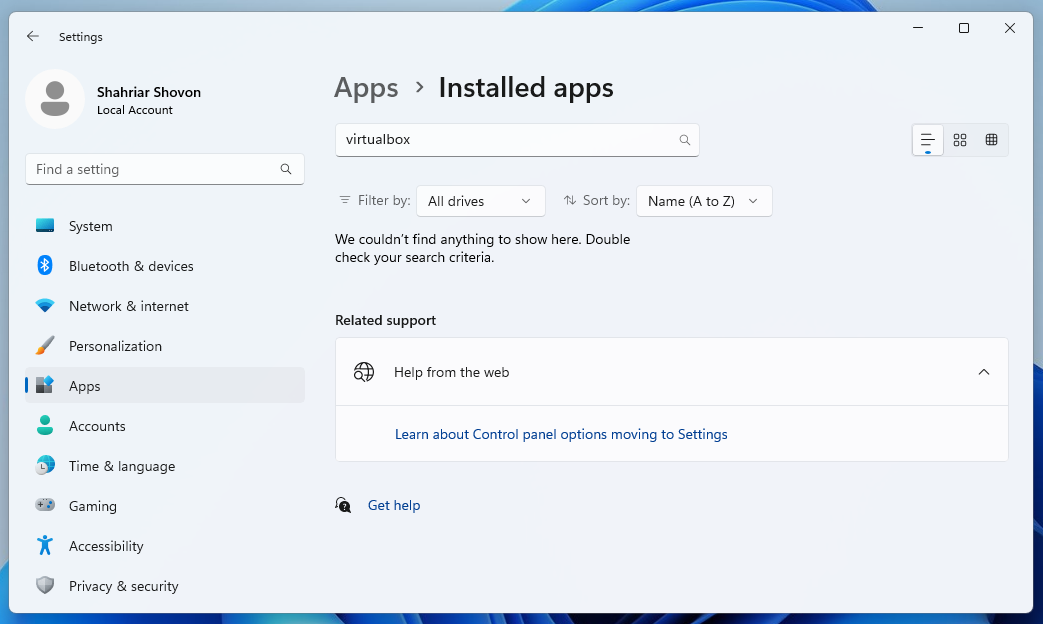Open Network & internet settings

(x=128, y=306)
